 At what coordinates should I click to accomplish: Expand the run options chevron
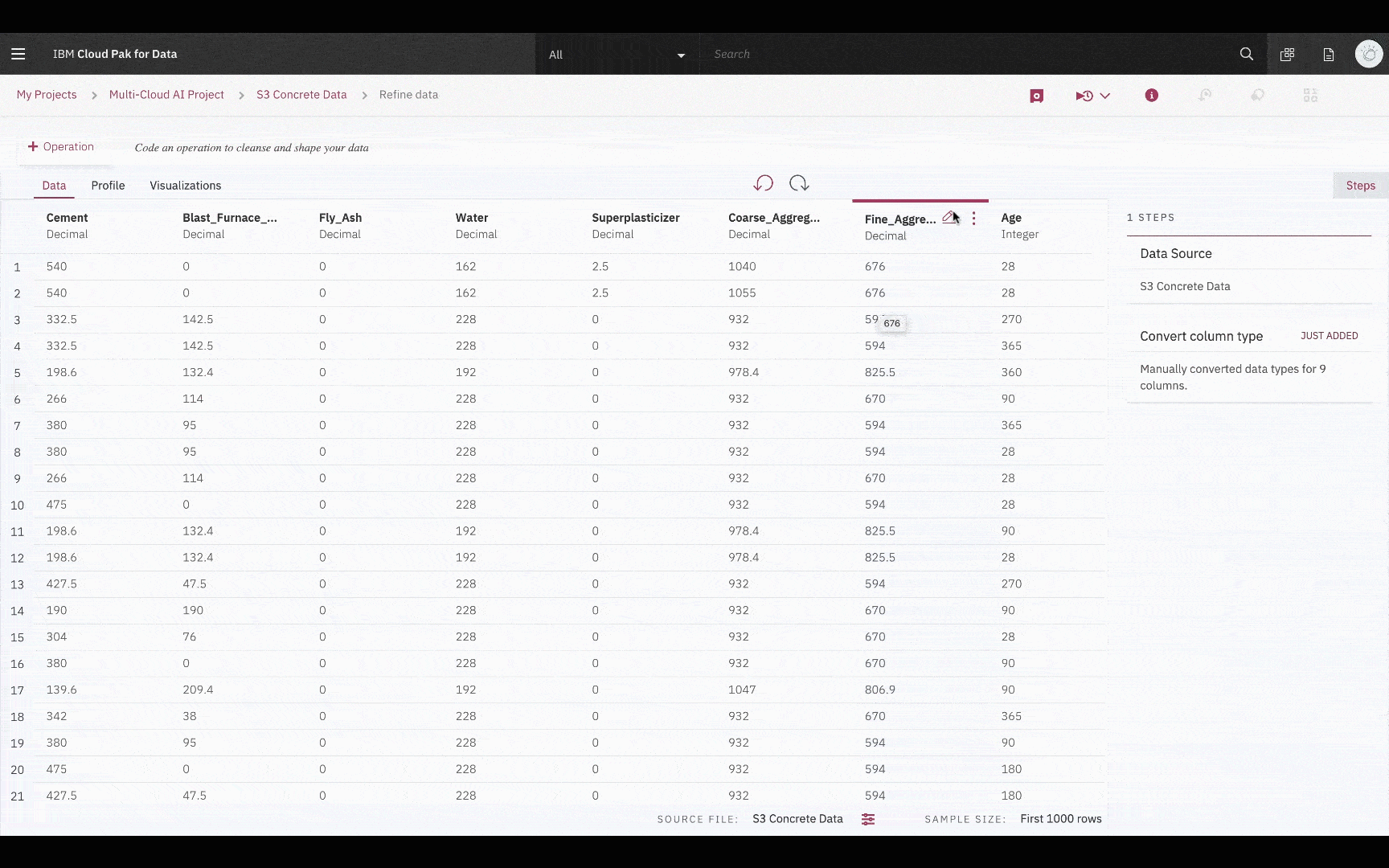coord(1105,96)
